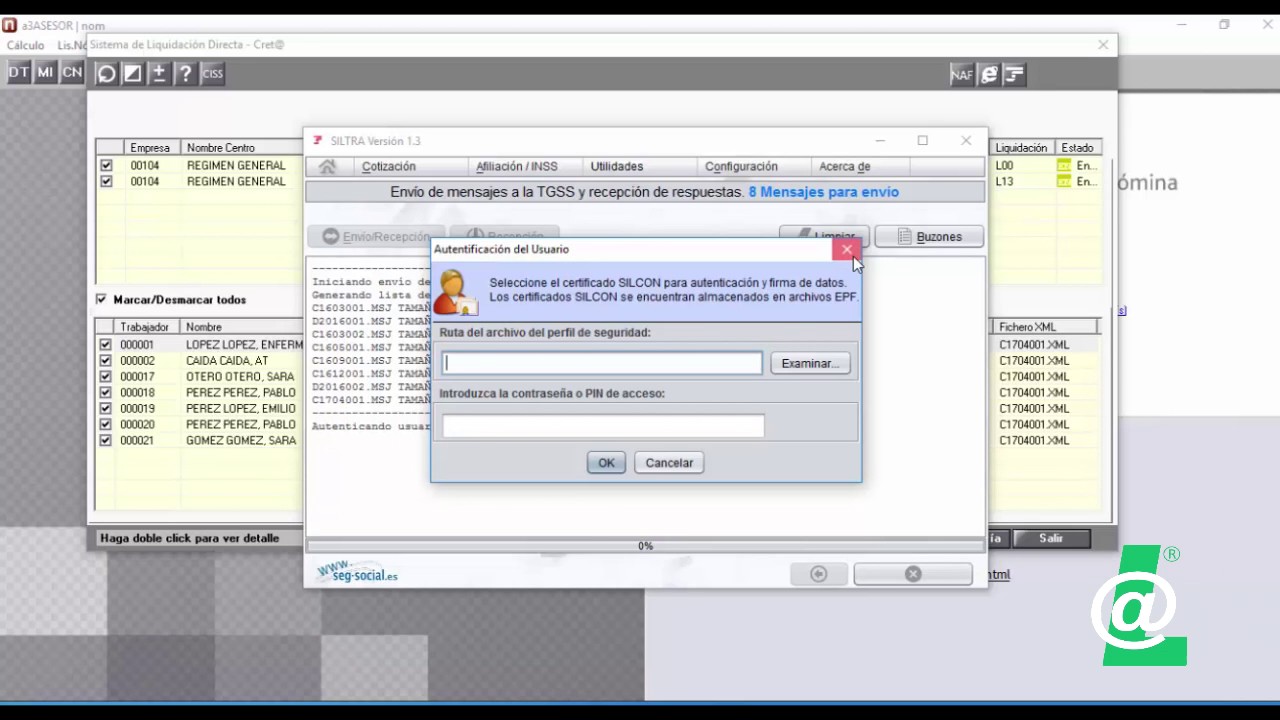Toggle the Marcar/Desmarcar todos checkbox
The height and width of the screenshot is (720, 1280).
(x=101, y=299)
